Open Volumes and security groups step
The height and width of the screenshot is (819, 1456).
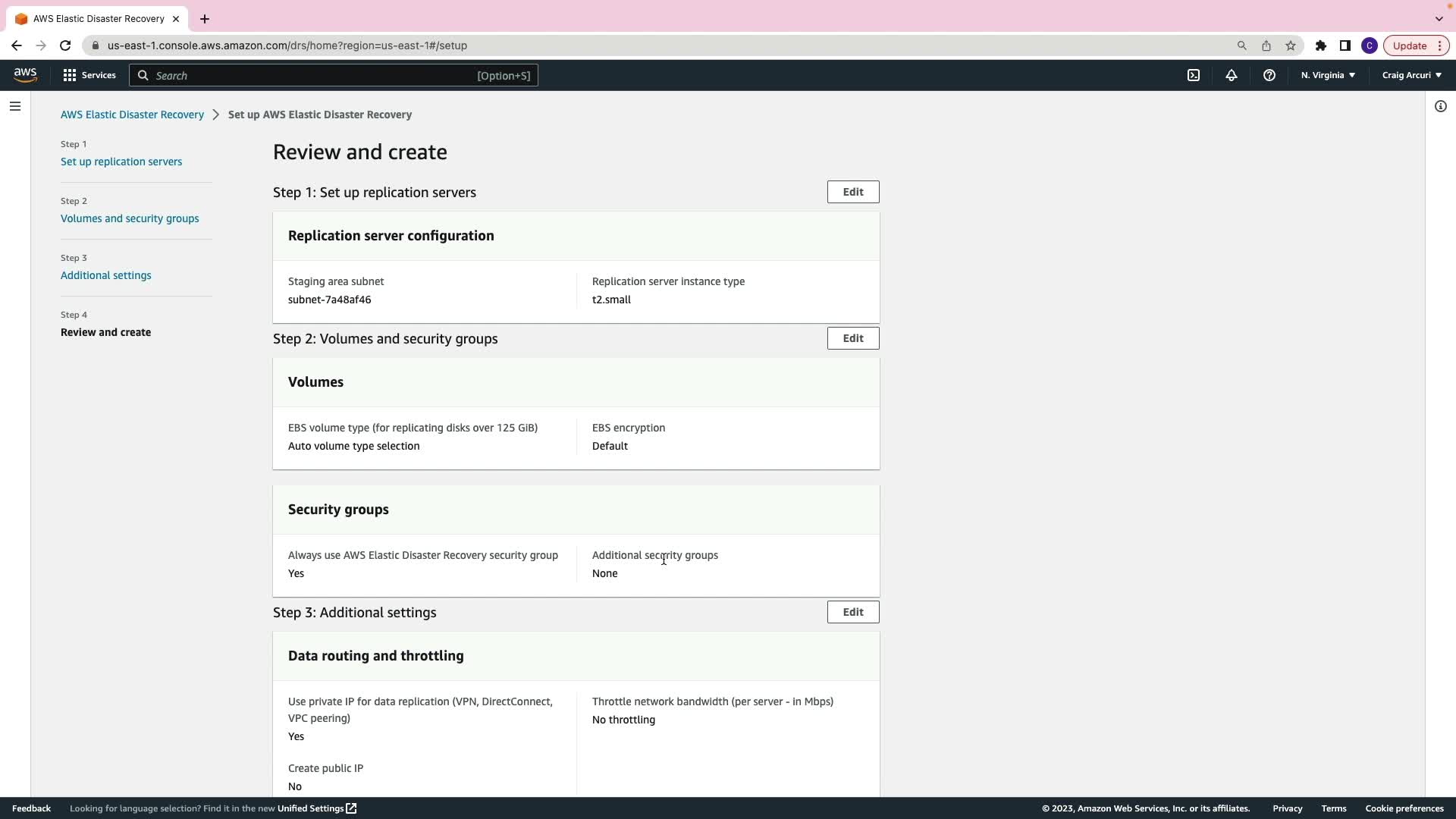[130, 218]
